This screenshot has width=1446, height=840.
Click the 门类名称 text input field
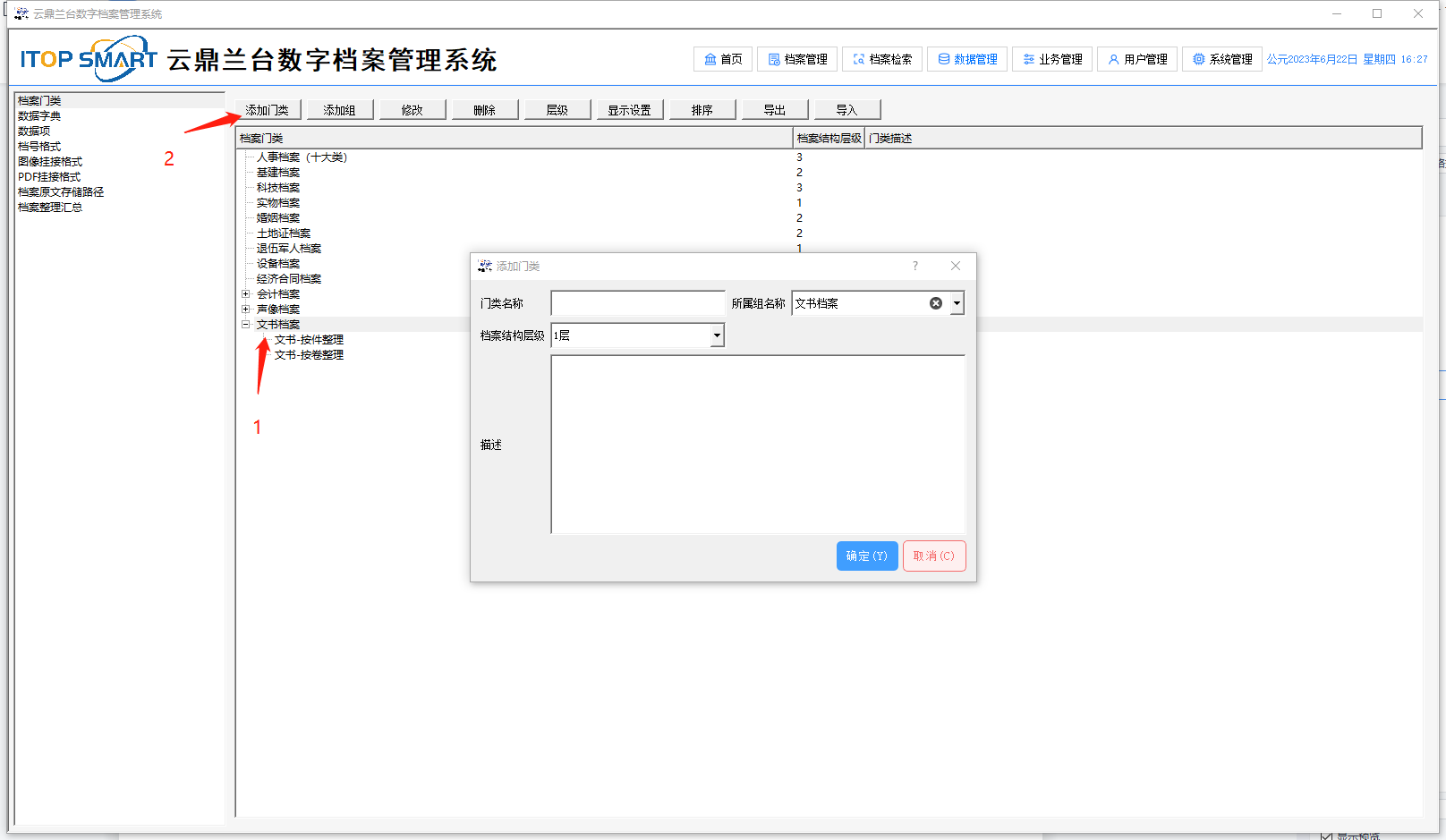click(637, 303)
